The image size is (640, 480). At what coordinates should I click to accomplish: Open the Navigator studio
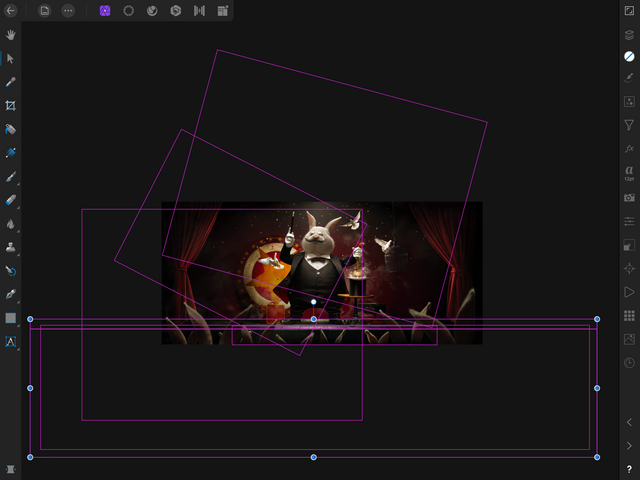click(x=629, y=269)
